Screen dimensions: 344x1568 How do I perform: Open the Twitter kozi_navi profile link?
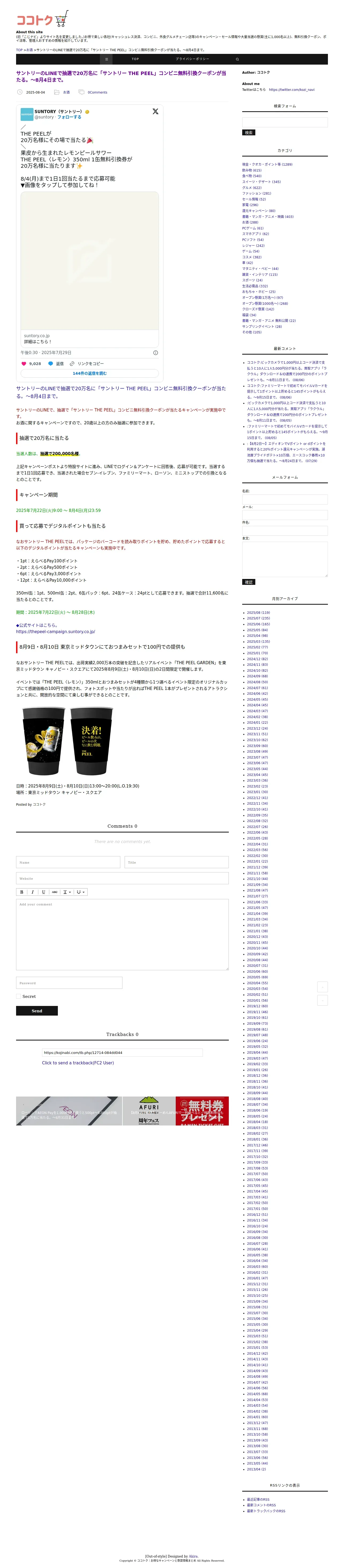click(x=292, y=90)
